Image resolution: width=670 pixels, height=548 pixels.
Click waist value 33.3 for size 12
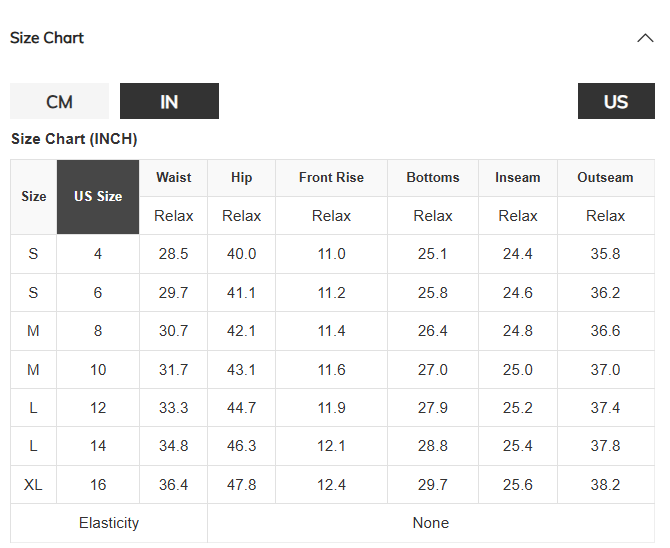click(173, 408)
